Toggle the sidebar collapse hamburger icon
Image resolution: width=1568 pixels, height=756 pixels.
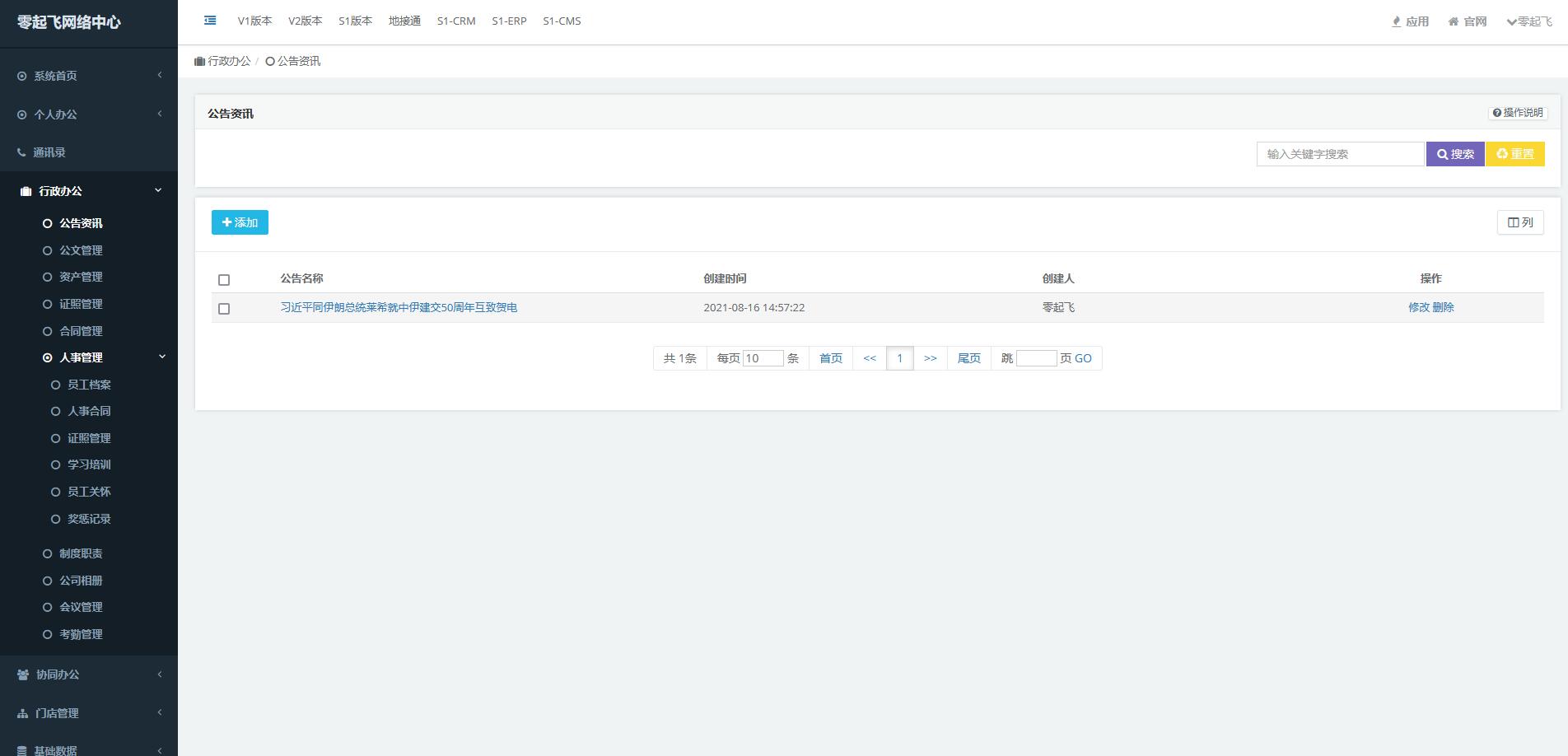point(210,21)
